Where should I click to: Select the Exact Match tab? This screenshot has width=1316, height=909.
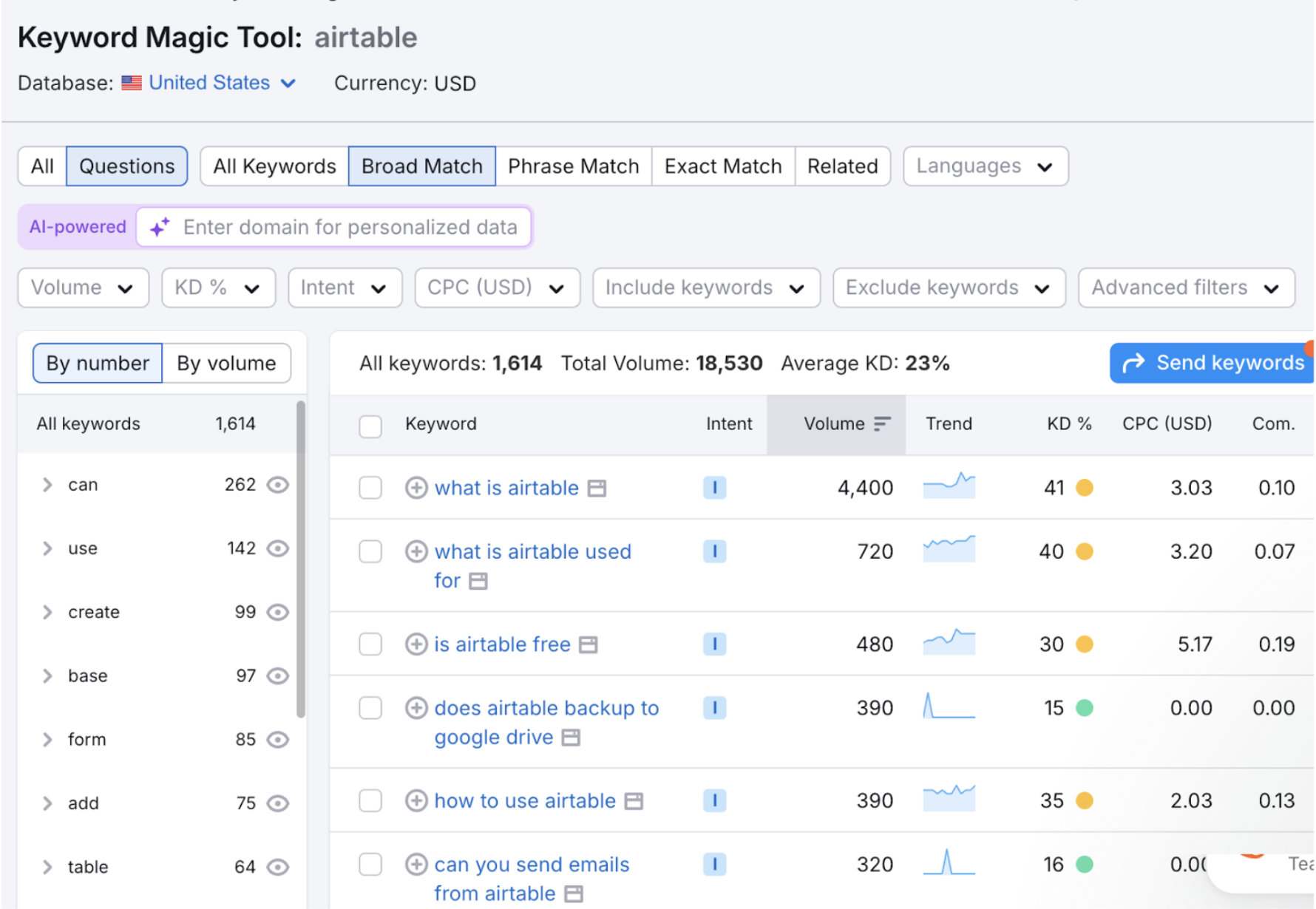coord(723,166)
